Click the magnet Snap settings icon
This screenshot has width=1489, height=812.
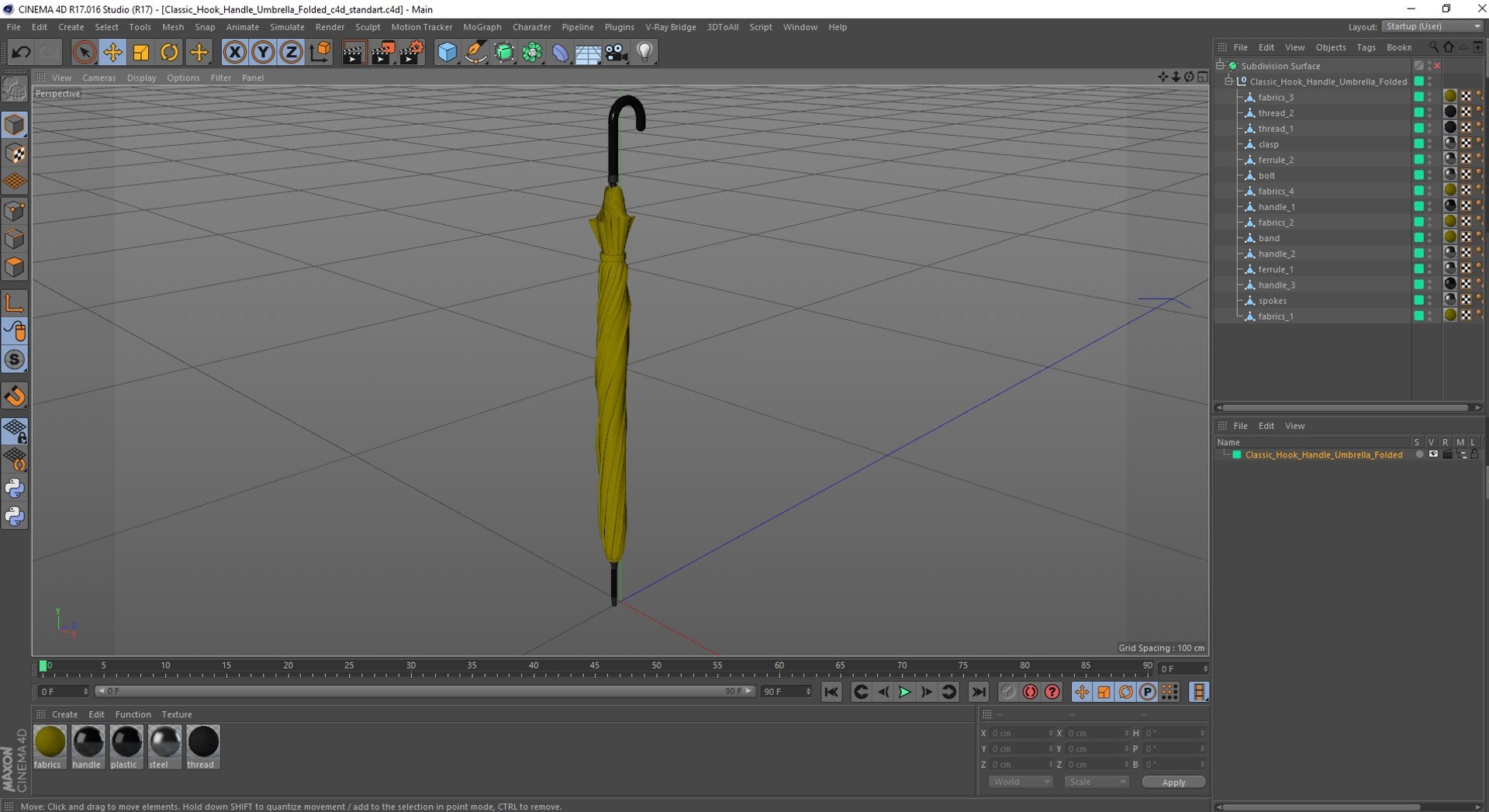coord(14,396)
